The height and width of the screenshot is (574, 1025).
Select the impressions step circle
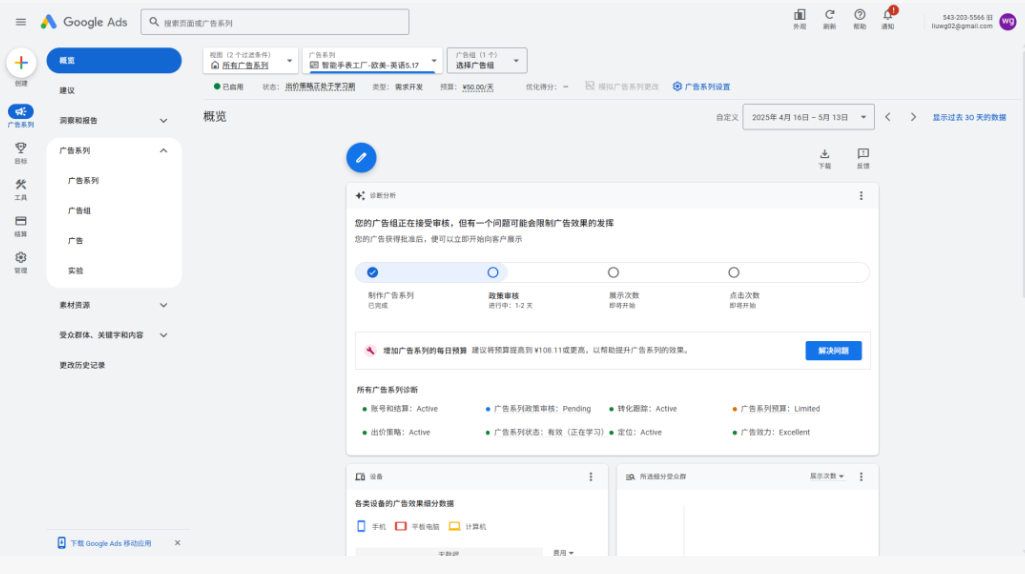coord(613,273)
